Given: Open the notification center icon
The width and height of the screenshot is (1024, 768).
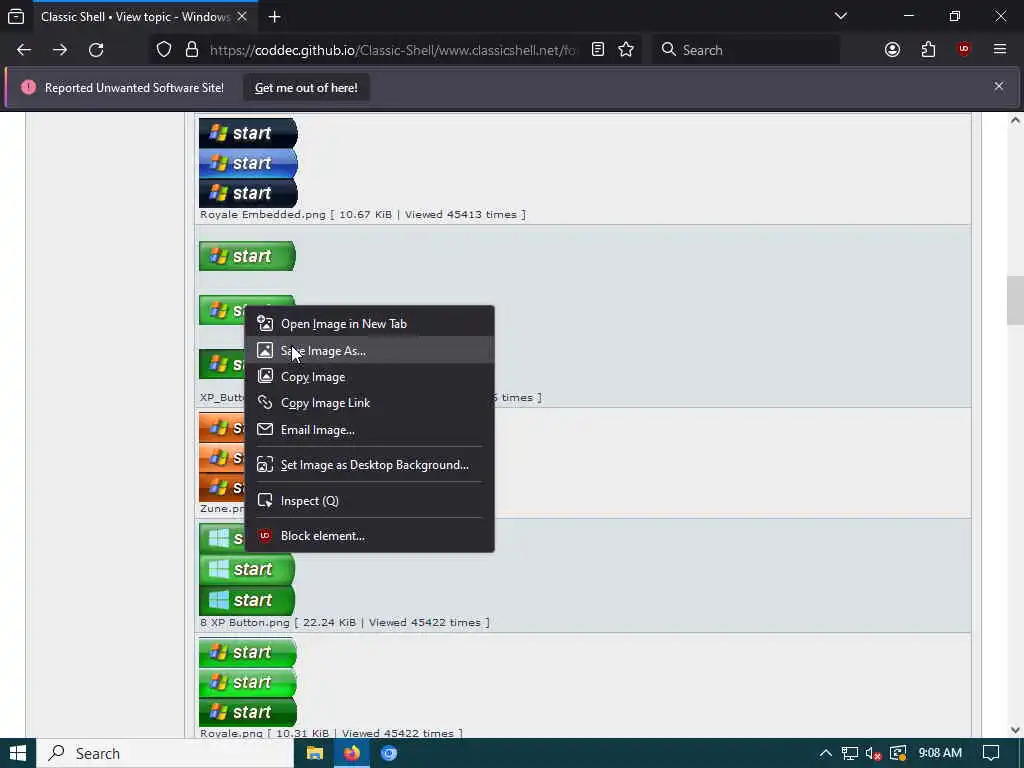Looking at the screenshot, I should click(991, 754).
